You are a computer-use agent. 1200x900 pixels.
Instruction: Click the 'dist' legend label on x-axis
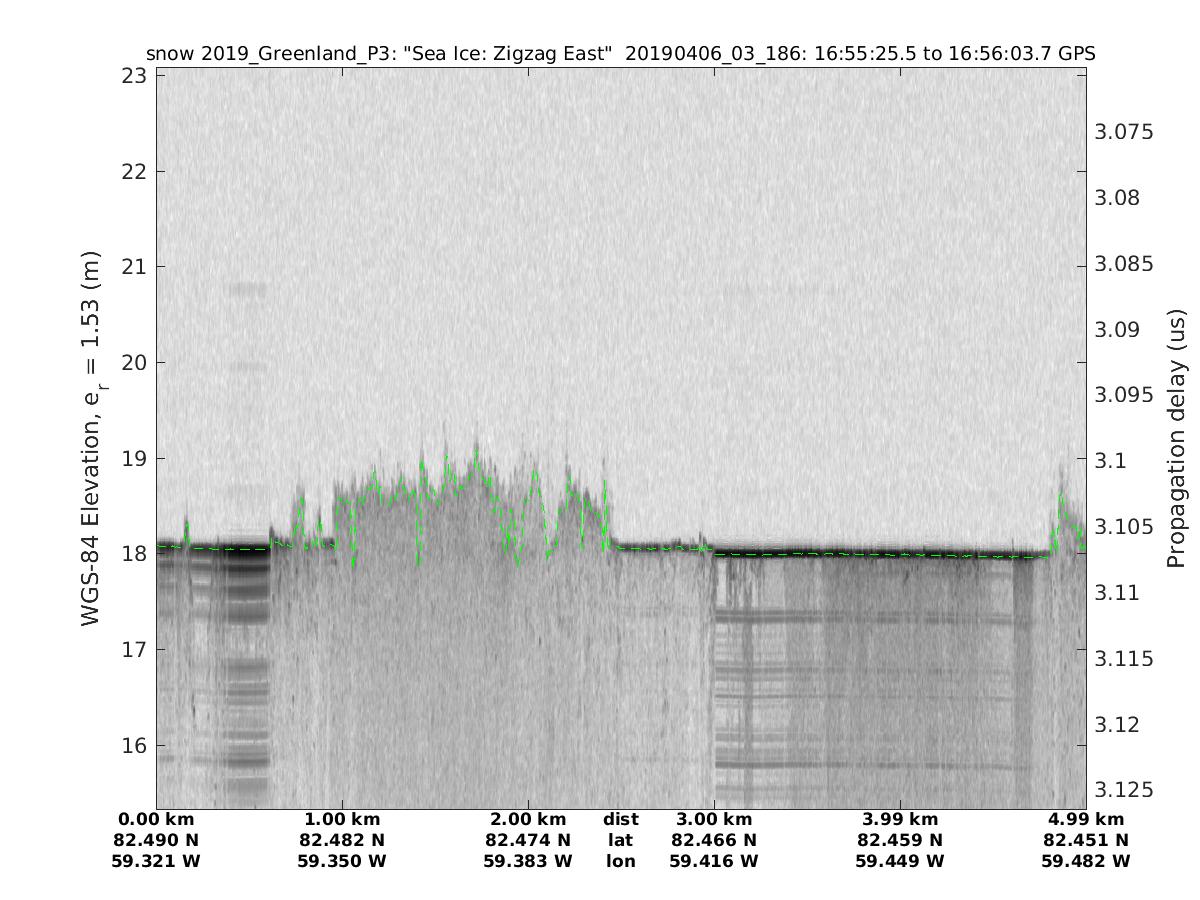coord(620,820)
